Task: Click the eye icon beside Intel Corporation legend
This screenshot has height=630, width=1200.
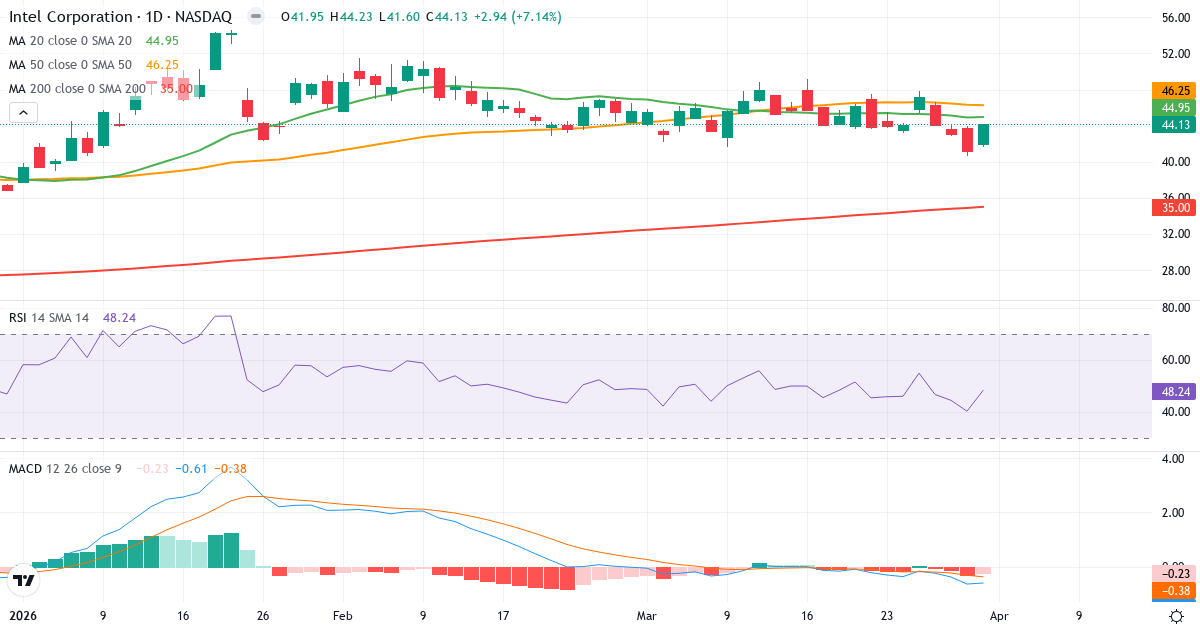Action: 254,16
